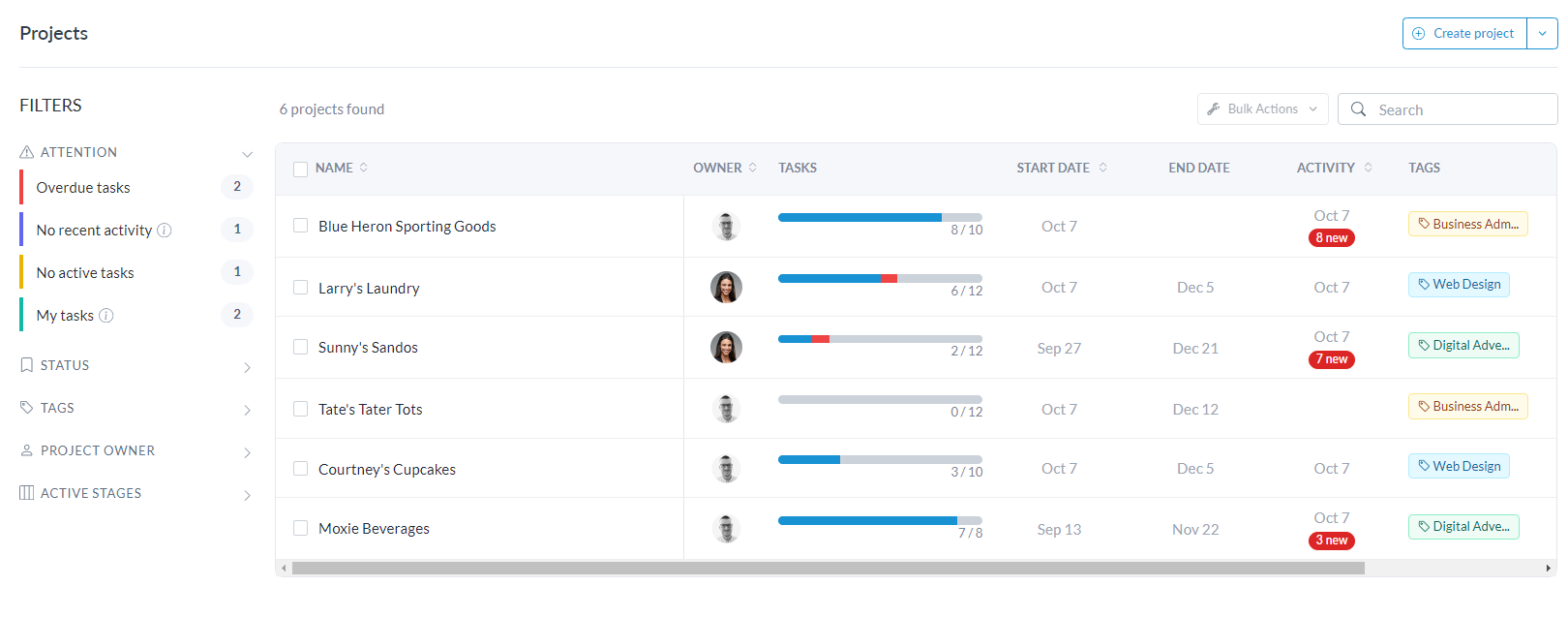Toggle the select-all checkbox in header
Viewport: 1568px width, 618px height.
(301, 169)
